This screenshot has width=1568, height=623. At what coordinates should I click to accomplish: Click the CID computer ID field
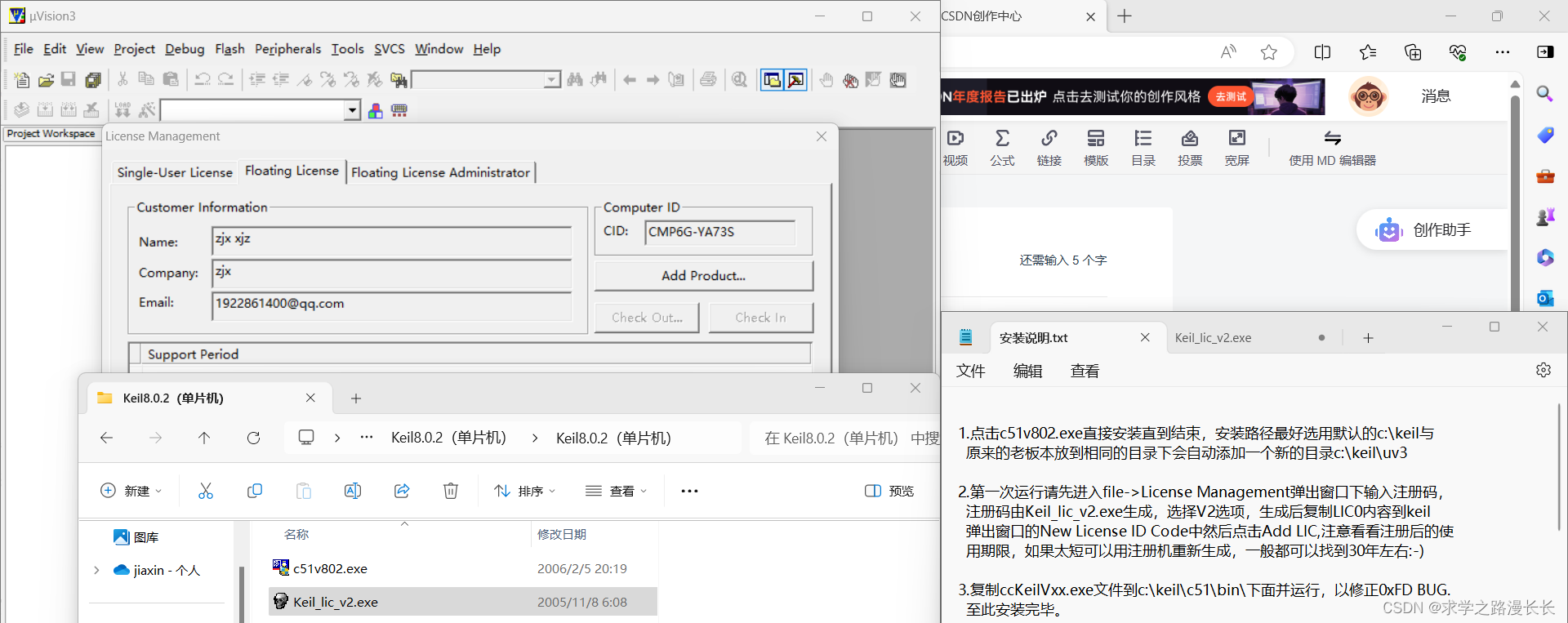pyautogui.click(x=719, y=232)
